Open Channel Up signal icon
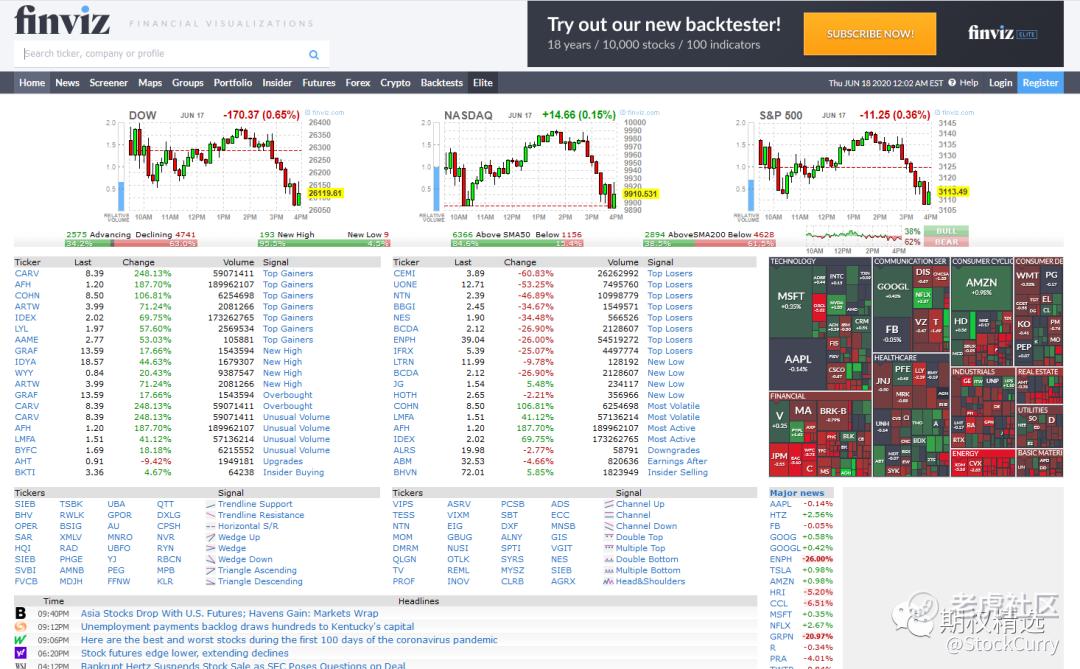Image resolution: width=1080 pixels, height=669 pixels. pyautogui.click(x=609, y=504)
